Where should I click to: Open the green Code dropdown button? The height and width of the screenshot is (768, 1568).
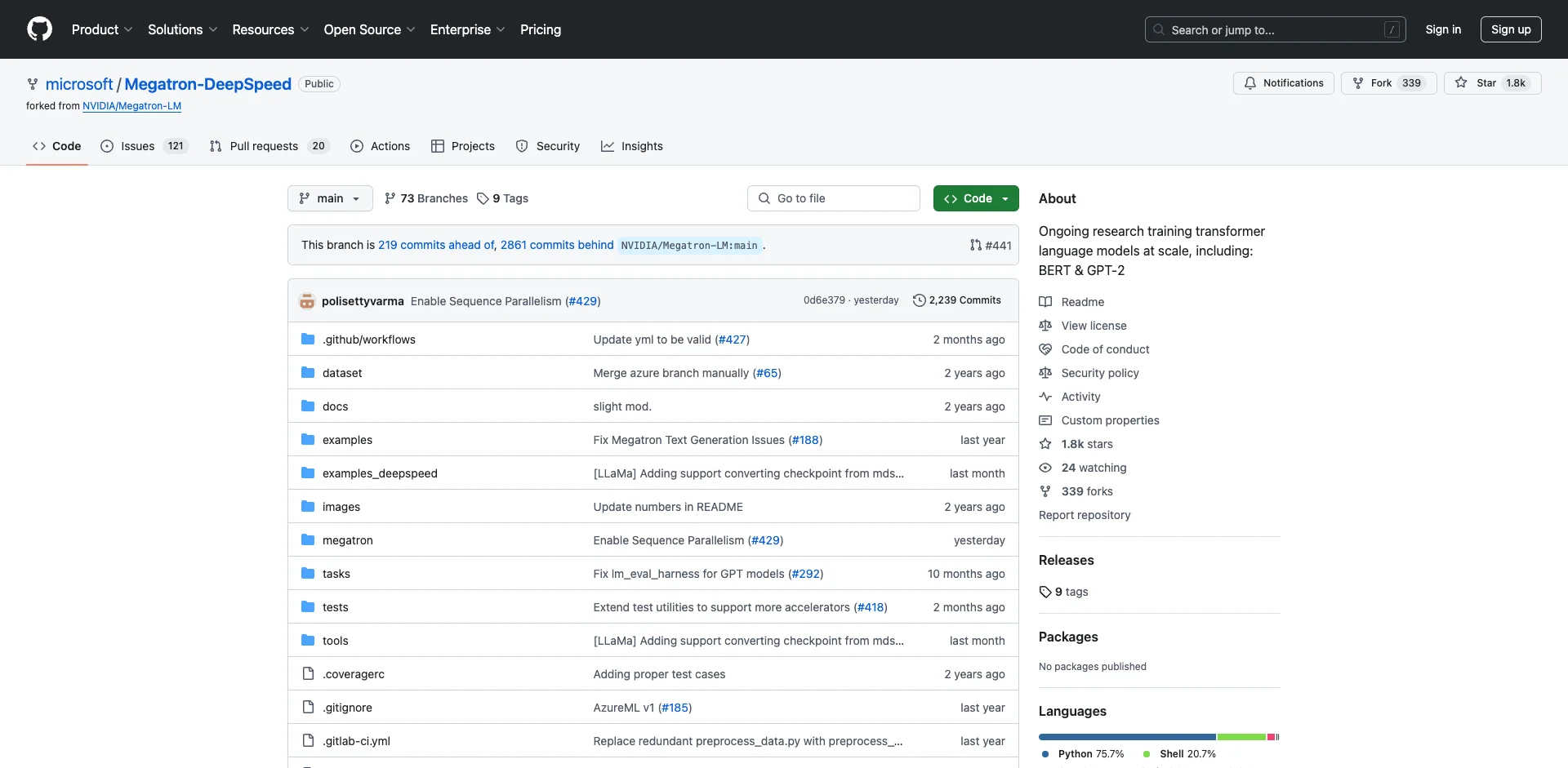coord(976,198)
